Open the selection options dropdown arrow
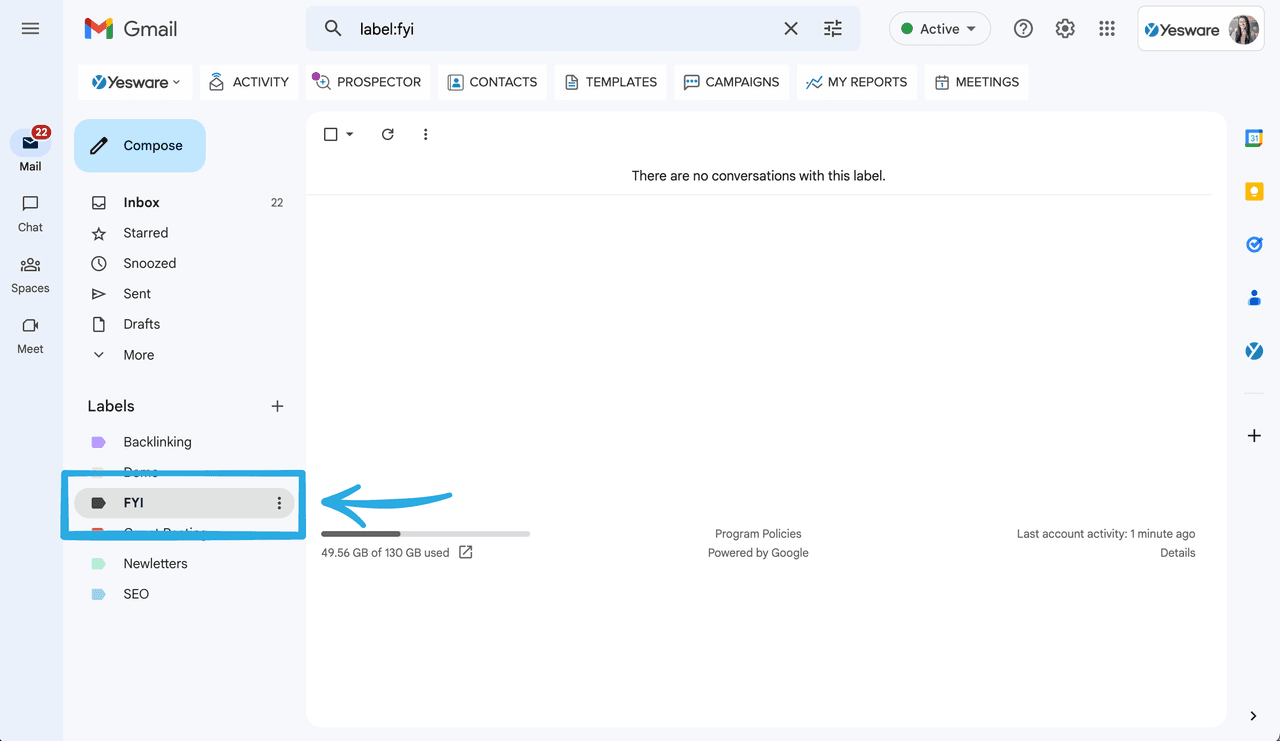 (x=348, y=133)
